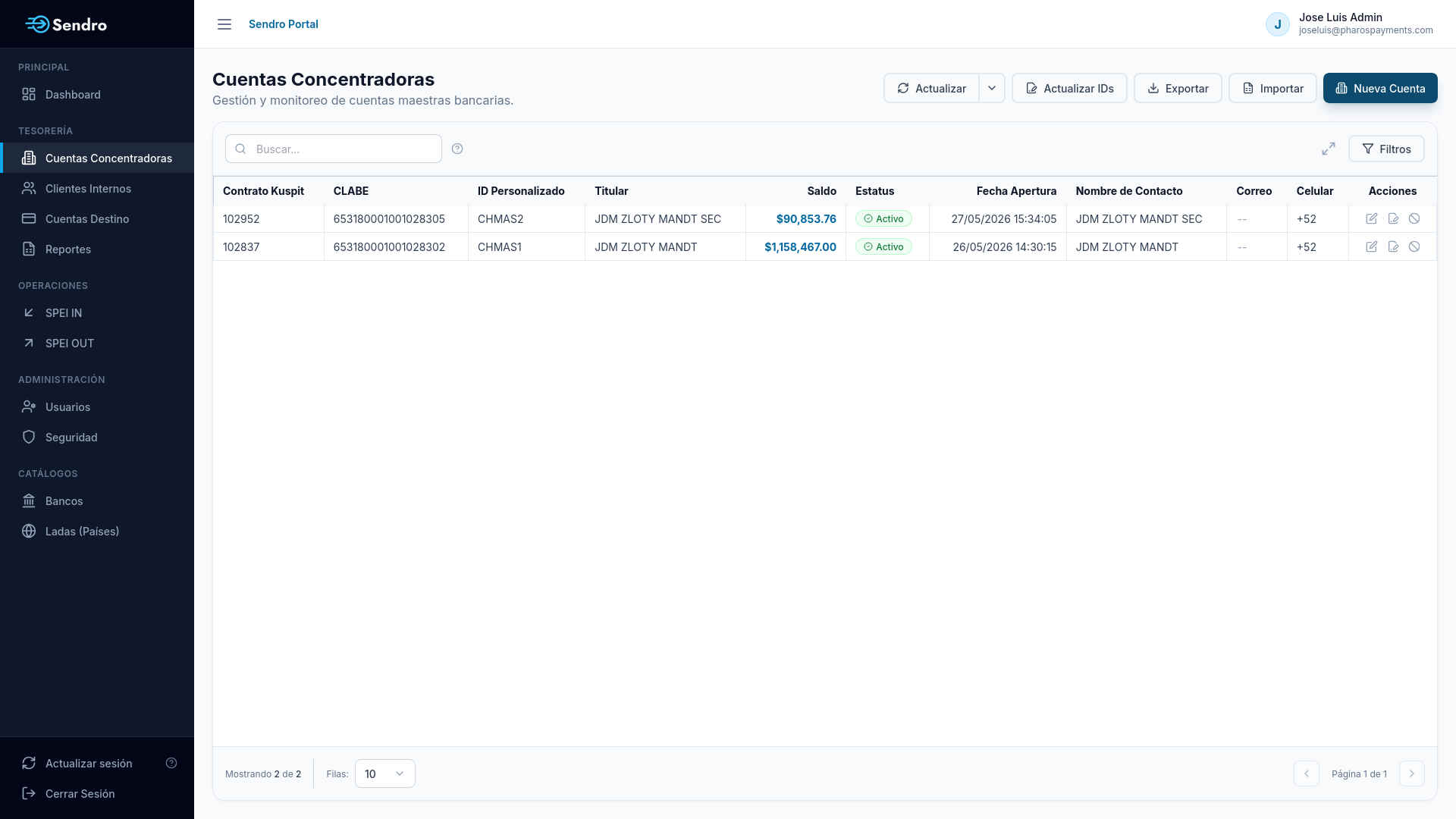Screen dimensions: 1456x819
Task: Click the Exportar button
Action: pyautogui.click(x=1178, y=88)
